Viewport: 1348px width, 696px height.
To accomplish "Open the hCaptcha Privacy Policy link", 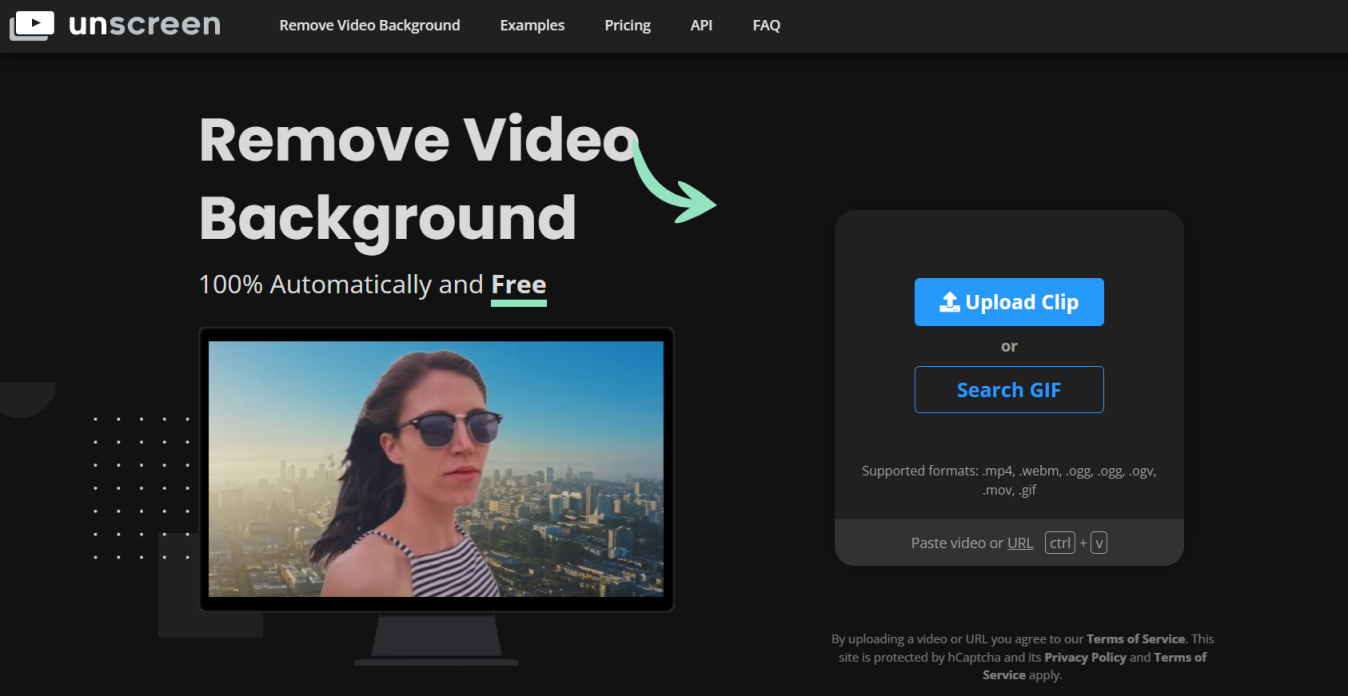I will [x=1085, y=657].
